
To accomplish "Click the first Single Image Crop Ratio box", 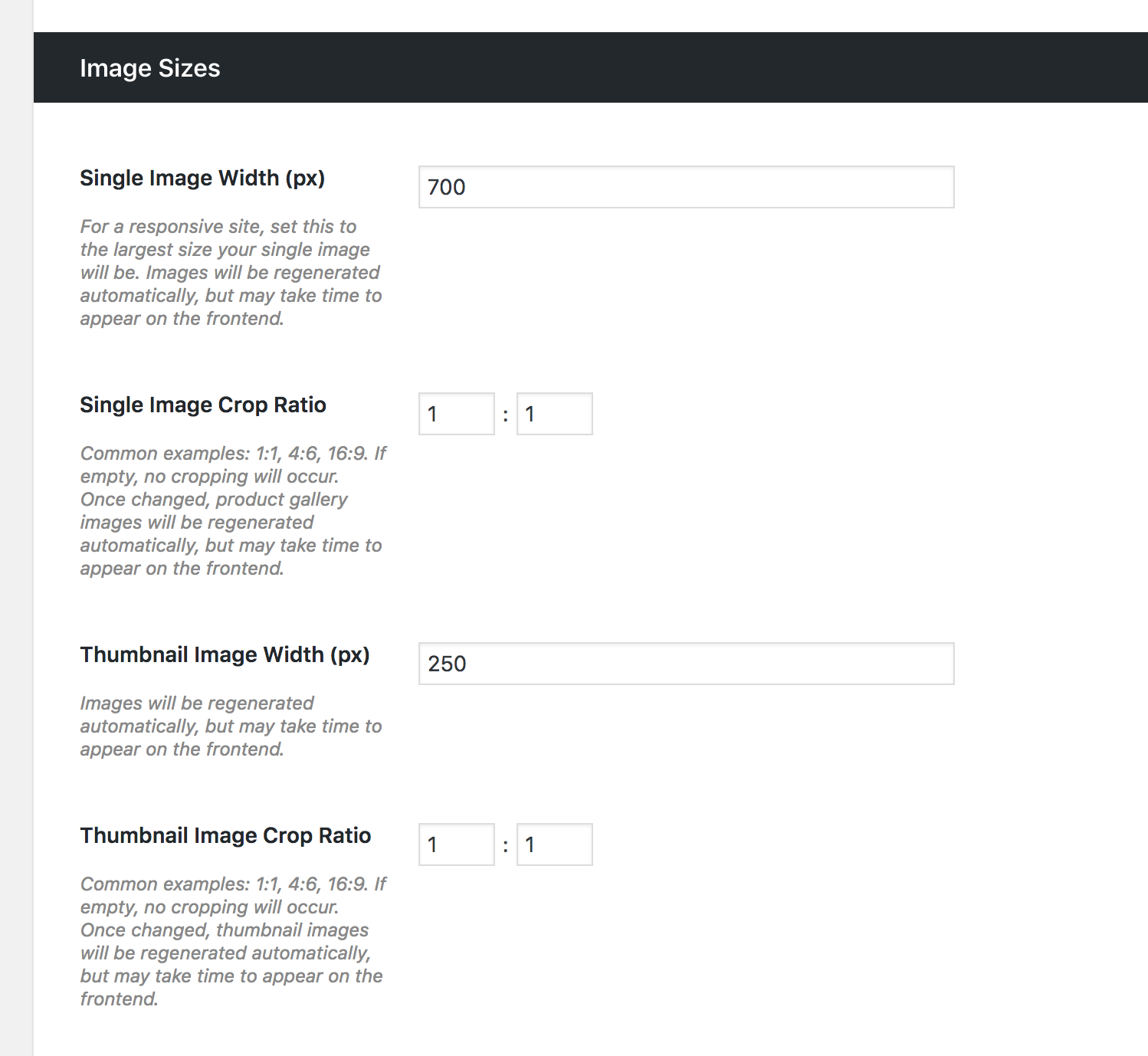I will (455, 413).
